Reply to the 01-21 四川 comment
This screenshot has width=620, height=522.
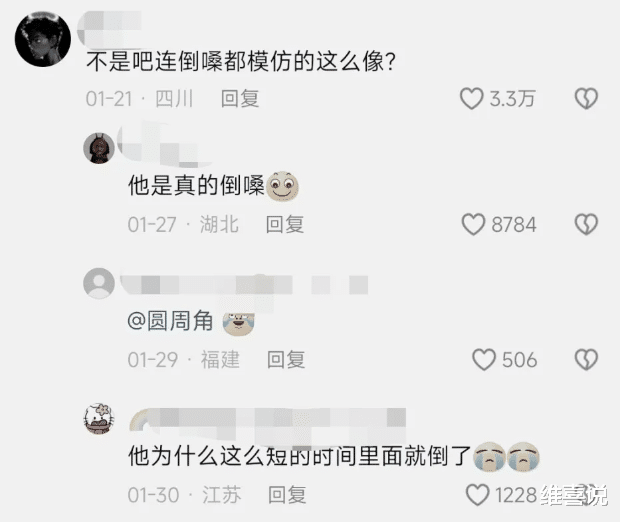[x=240, y=98]
